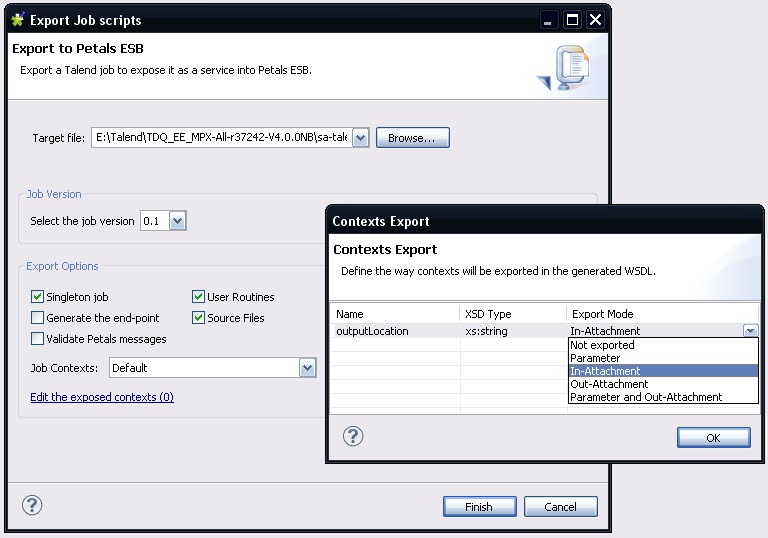Choose 'Parameter and Out-Attachment' option
This screenshot has height=538, width=768.
645,397
